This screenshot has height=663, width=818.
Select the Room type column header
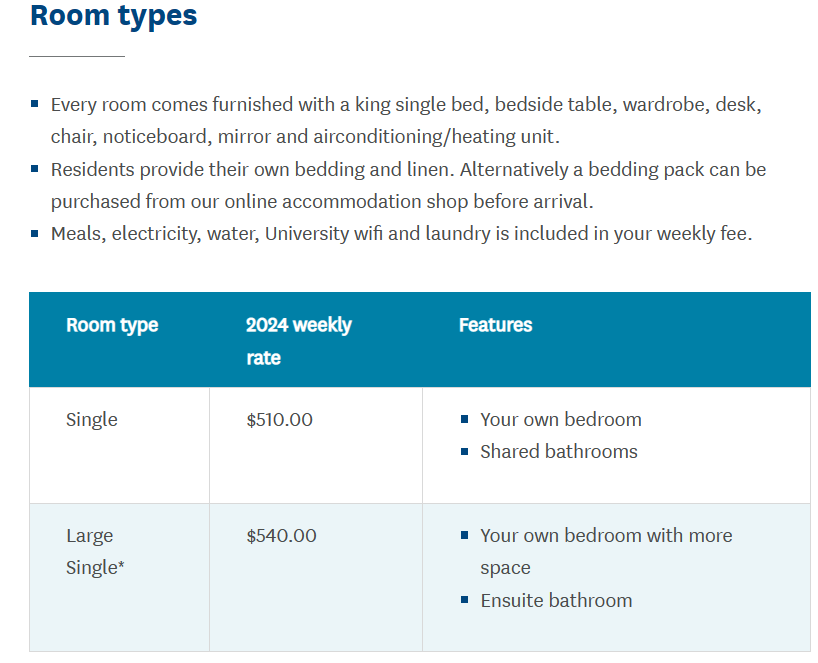tap(112, 325)
